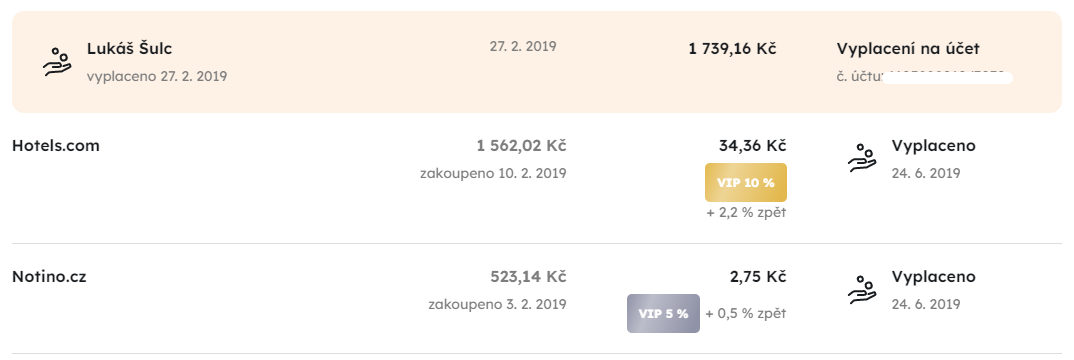Click the gold VIP 10 % badge
This screenshot has width=1074, height=360.
pyautogui.click(x=745, y=182)
